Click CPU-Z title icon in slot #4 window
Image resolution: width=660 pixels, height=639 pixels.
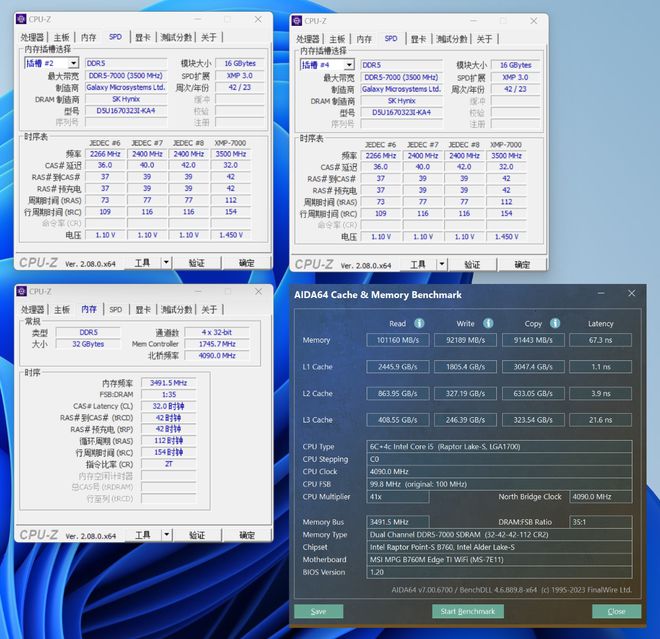(298, 20)
